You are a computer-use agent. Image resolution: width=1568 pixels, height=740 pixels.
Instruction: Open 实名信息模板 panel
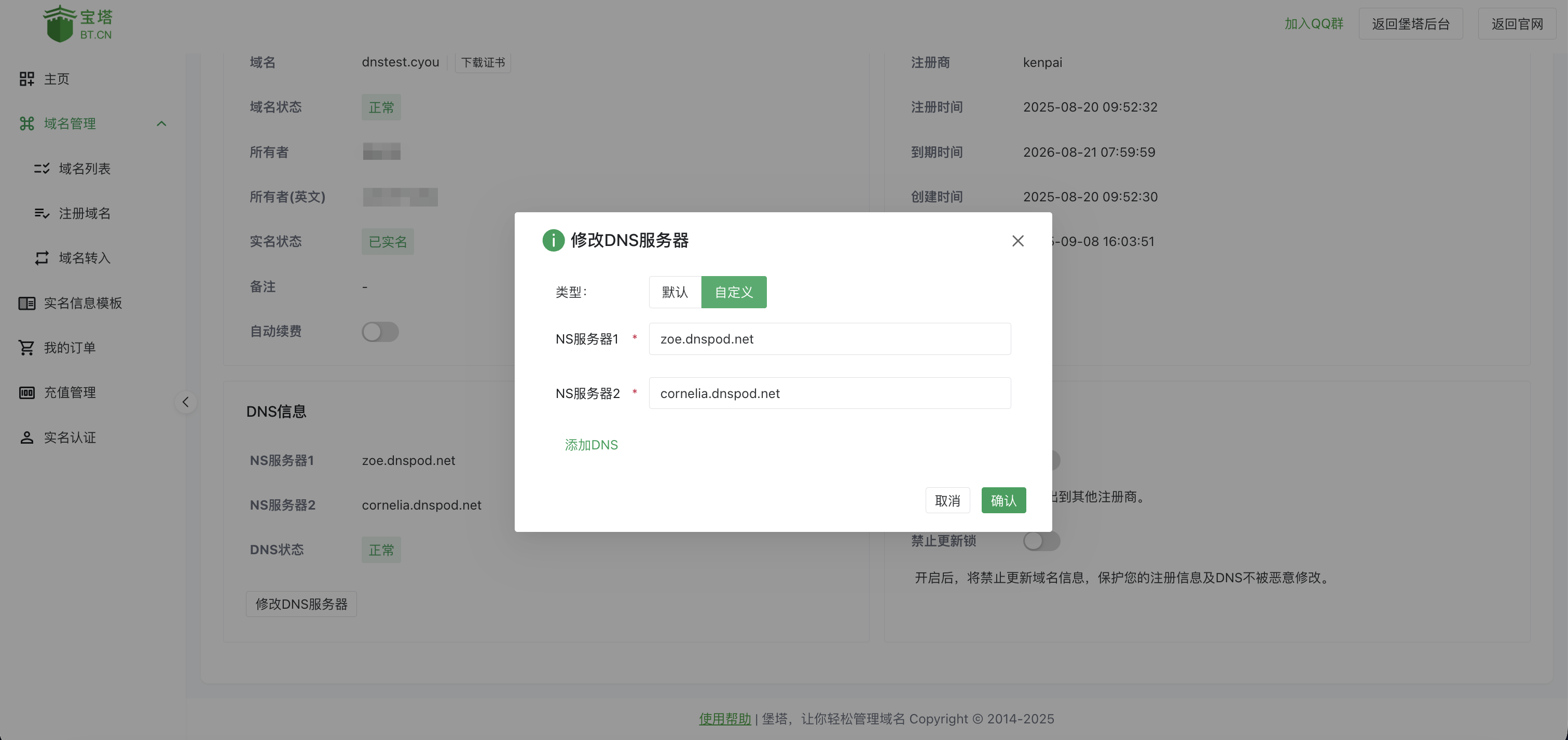(x=84, y=303)
